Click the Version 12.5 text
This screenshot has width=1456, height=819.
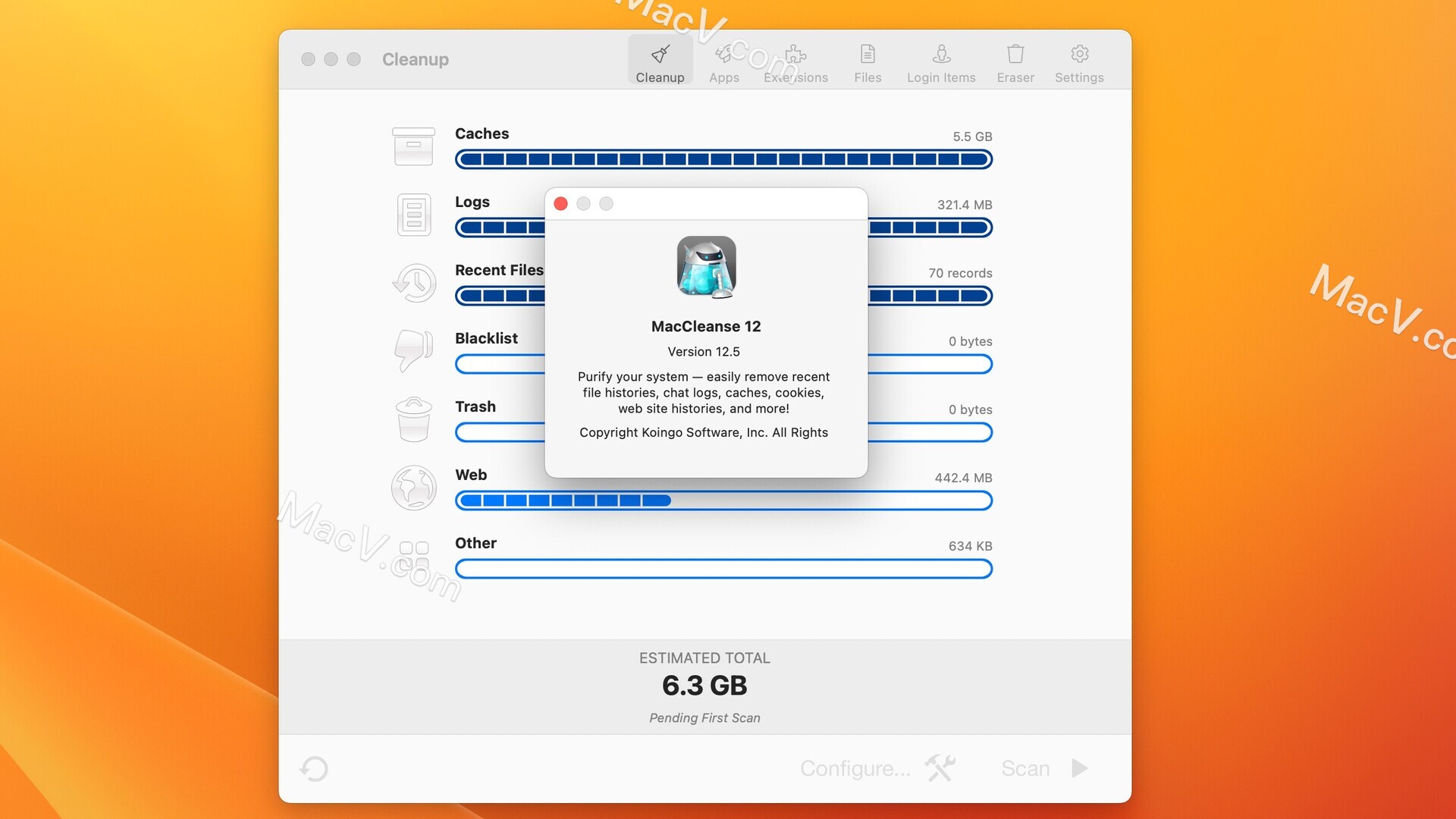pos(704,352)
